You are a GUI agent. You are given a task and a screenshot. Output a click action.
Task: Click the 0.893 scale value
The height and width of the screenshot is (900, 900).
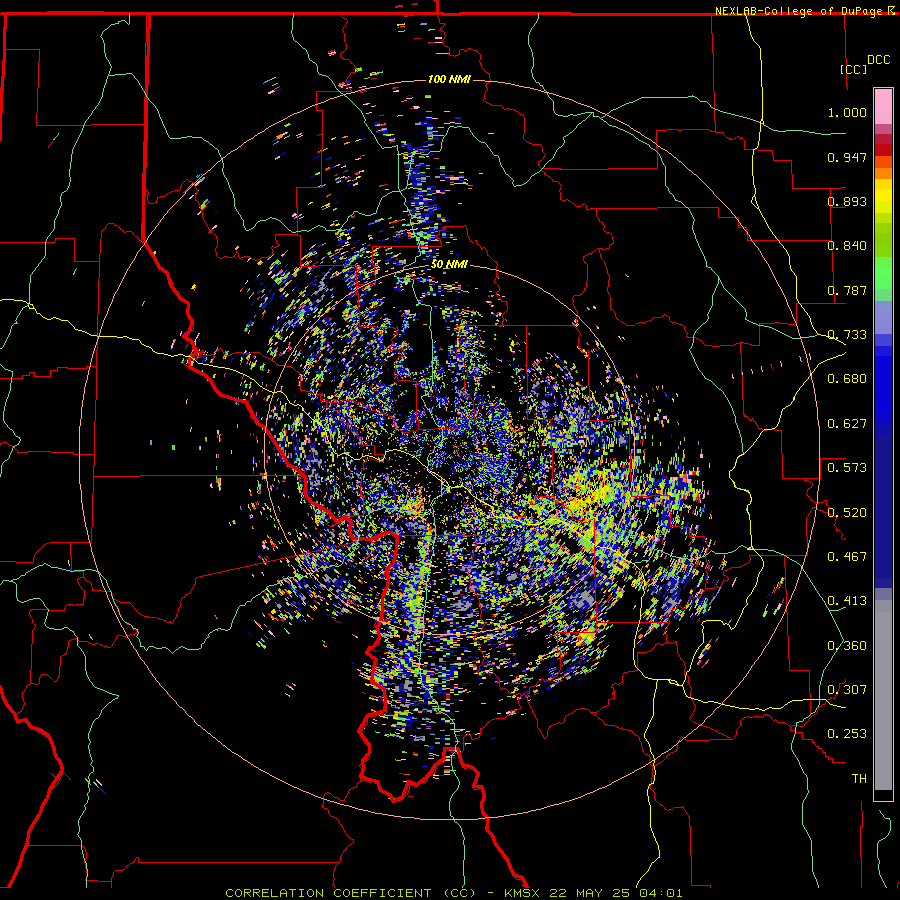tap(847, 201)
